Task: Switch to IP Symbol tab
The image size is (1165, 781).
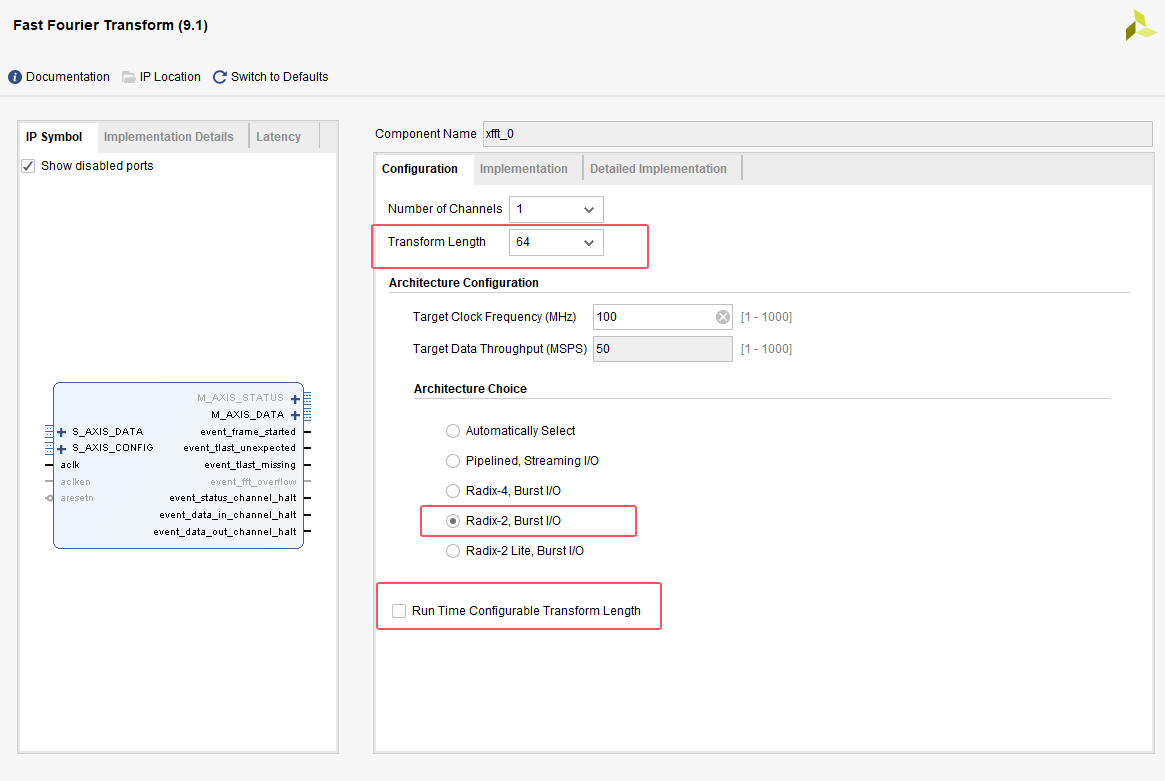Action: [x=54, y=137]
